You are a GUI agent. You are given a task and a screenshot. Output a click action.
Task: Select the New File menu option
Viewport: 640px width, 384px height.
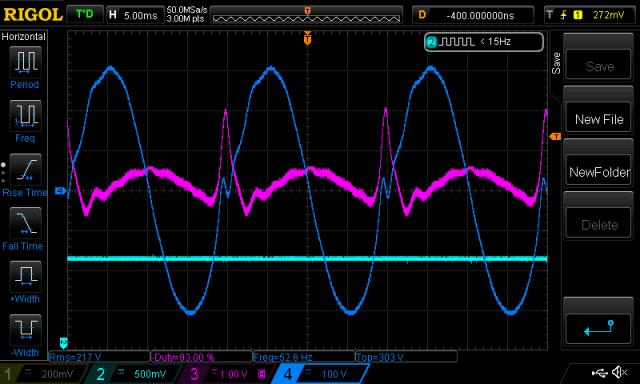click(x=599, y=119)
